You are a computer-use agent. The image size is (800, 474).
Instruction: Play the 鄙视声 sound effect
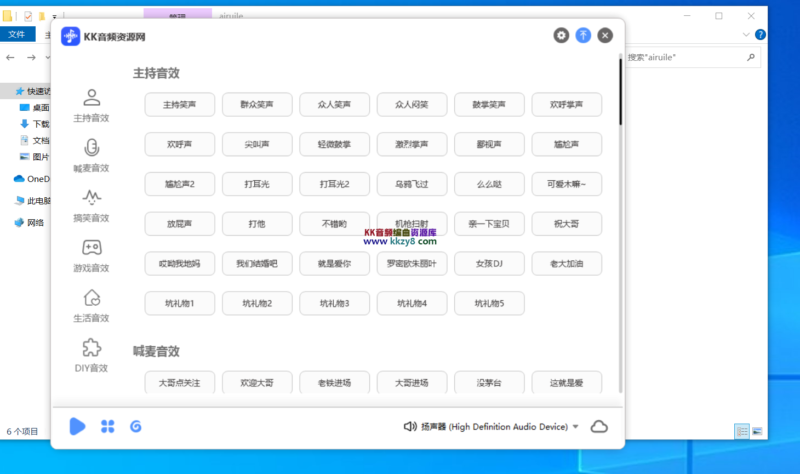click(489, 144)
